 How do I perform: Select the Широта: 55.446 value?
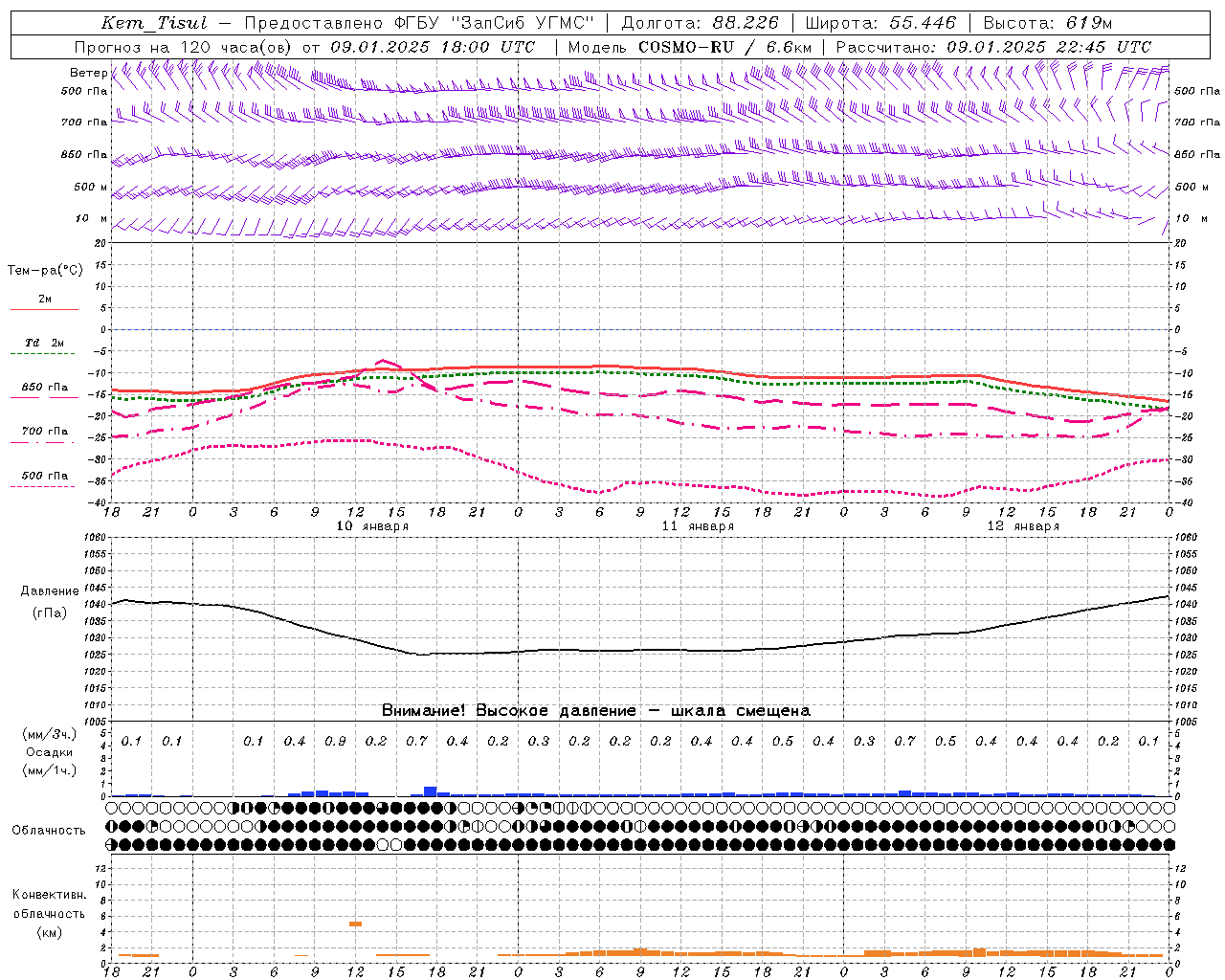coord(880,23)
